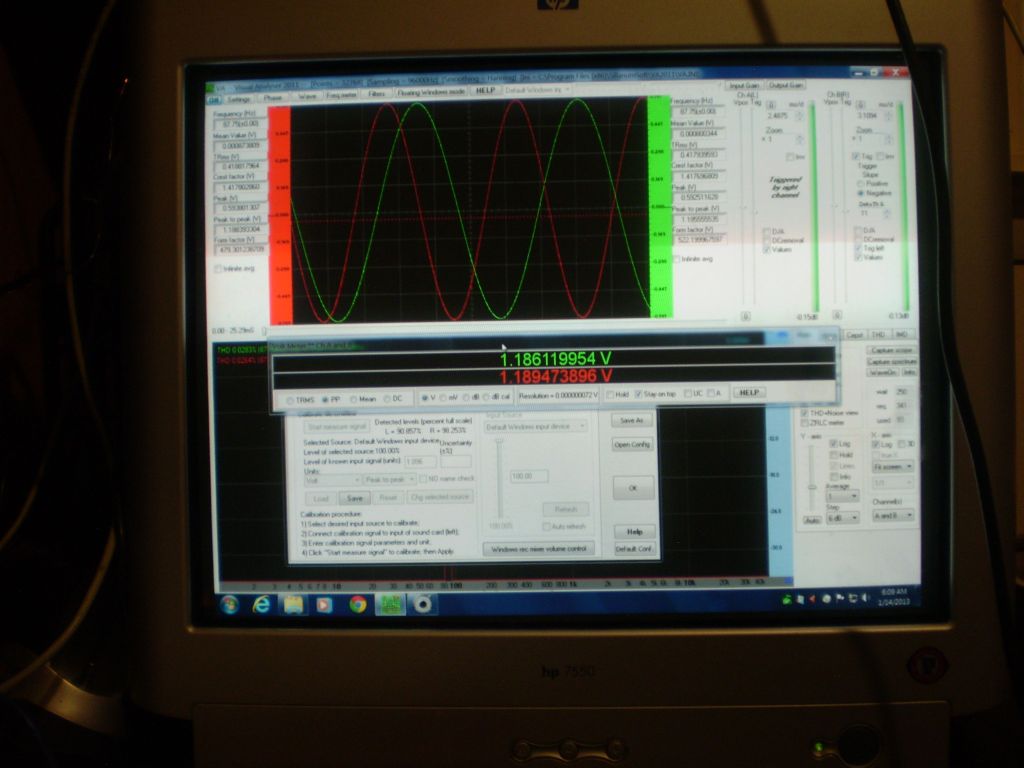
Task: Click the system tray clock
Action: [893, 598]
